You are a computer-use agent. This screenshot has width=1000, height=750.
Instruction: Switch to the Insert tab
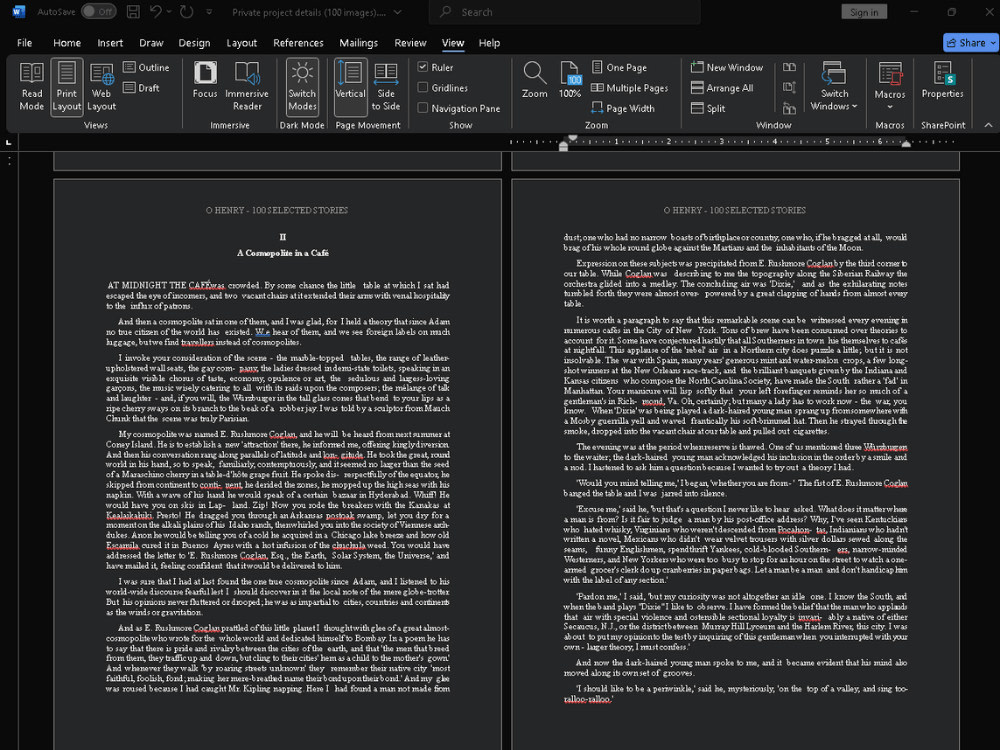pos(110,43)
